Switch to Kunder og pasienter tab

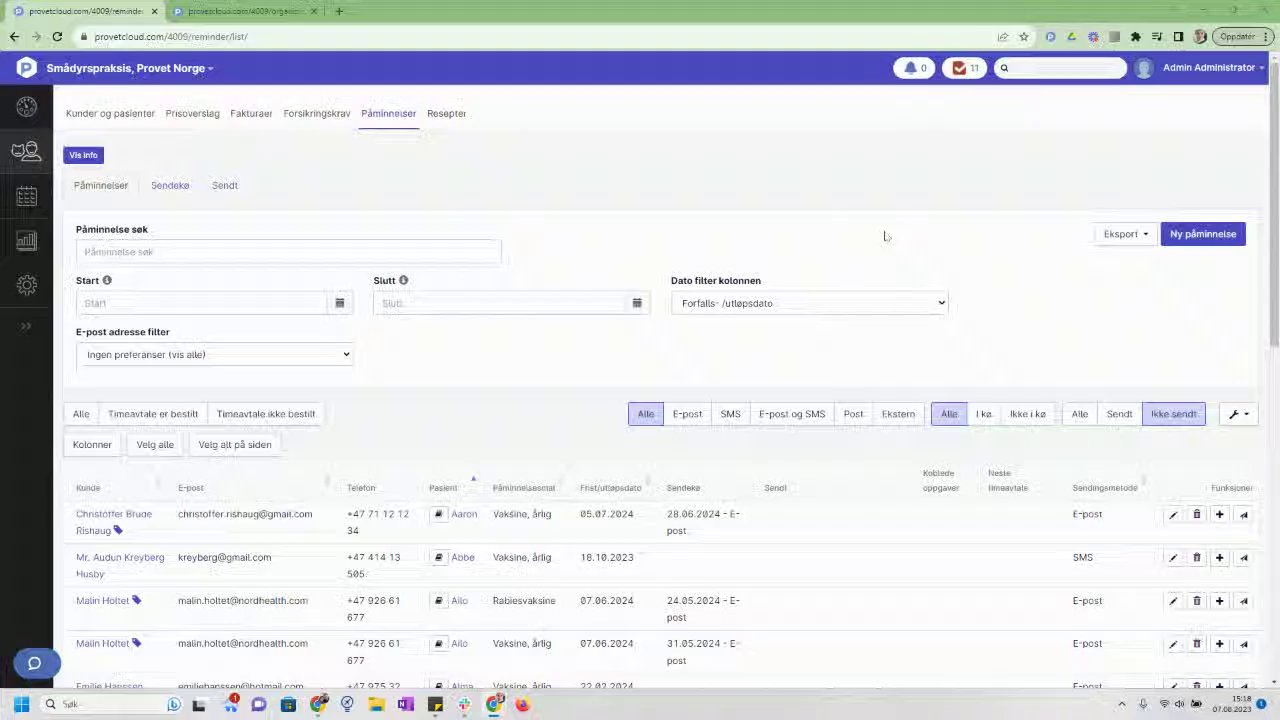pyautogui.click(x=110, y=113)
